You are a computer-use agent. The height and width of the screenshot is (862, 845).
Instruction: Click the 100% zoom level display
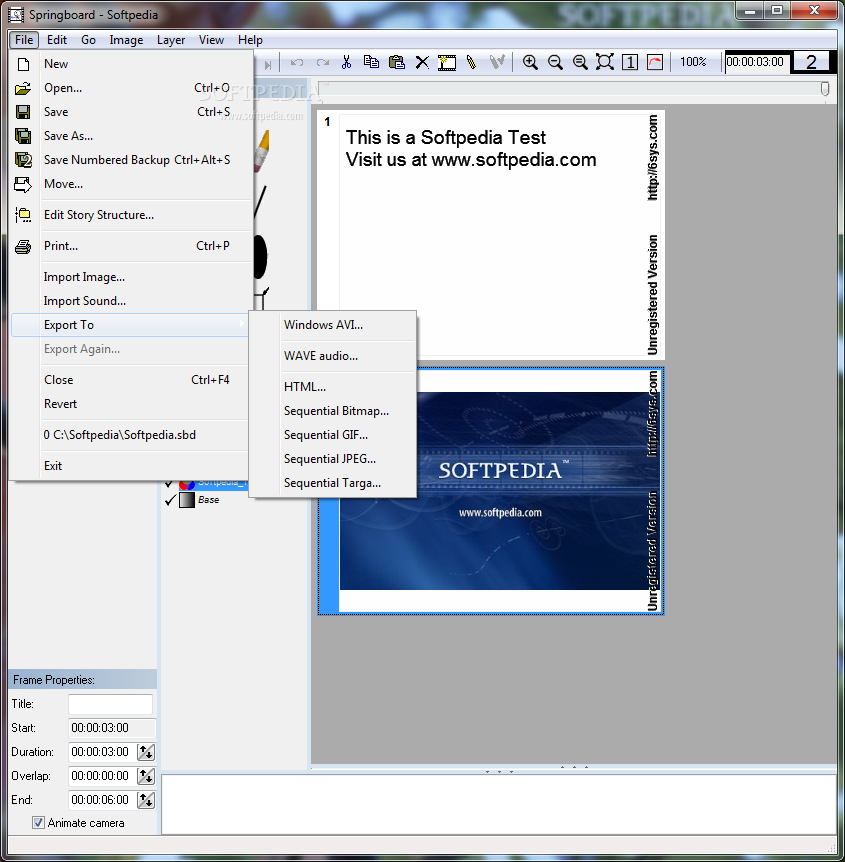point(693,62)
